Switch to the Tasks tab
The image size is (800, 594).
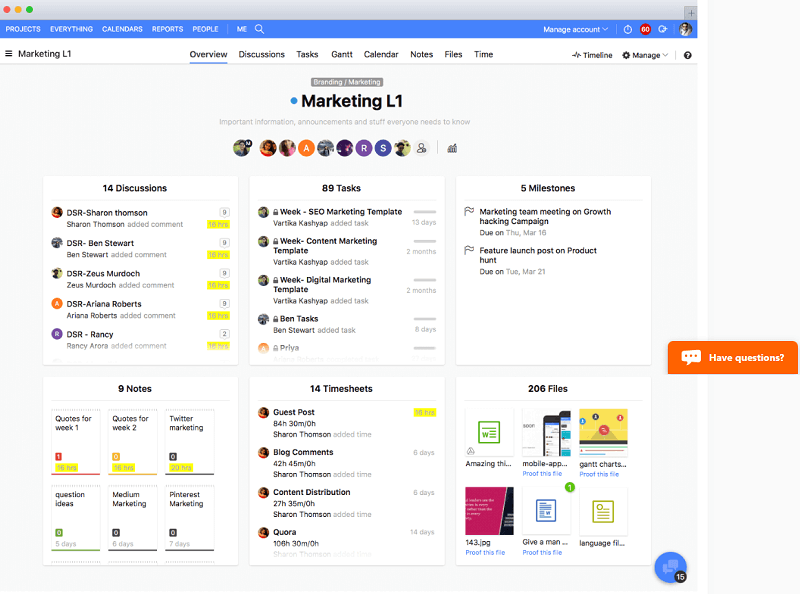click(x=307, y=54)
